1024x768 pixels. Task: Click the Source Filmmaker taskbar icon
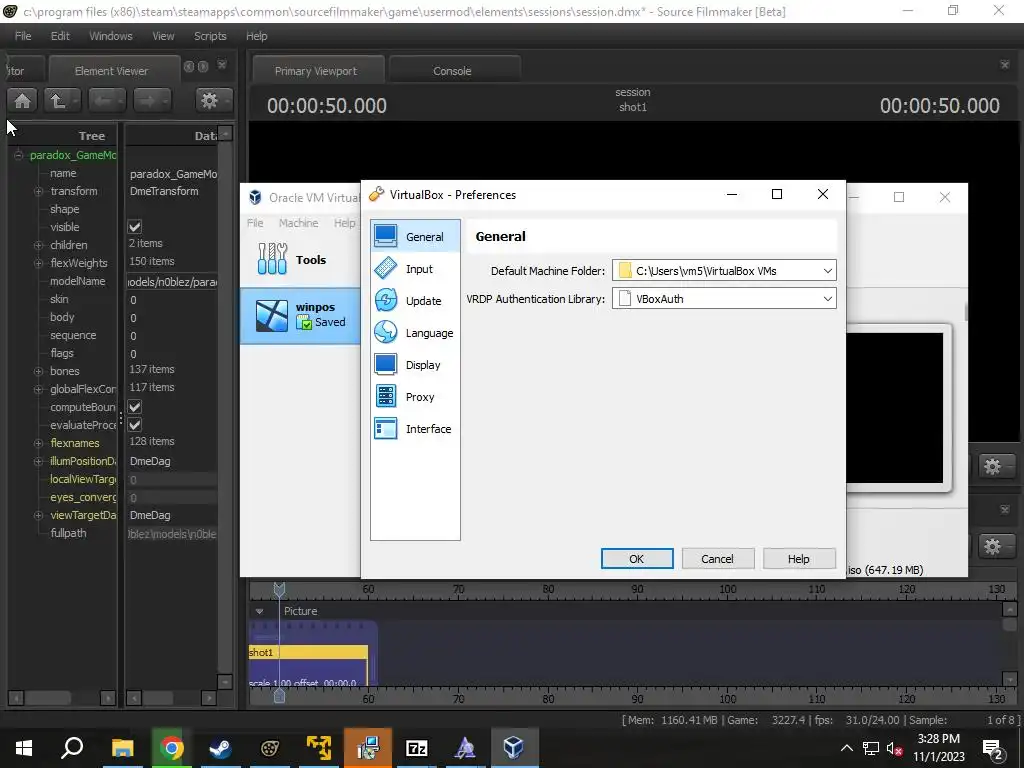pyautogui.click(x=270, y=748)
